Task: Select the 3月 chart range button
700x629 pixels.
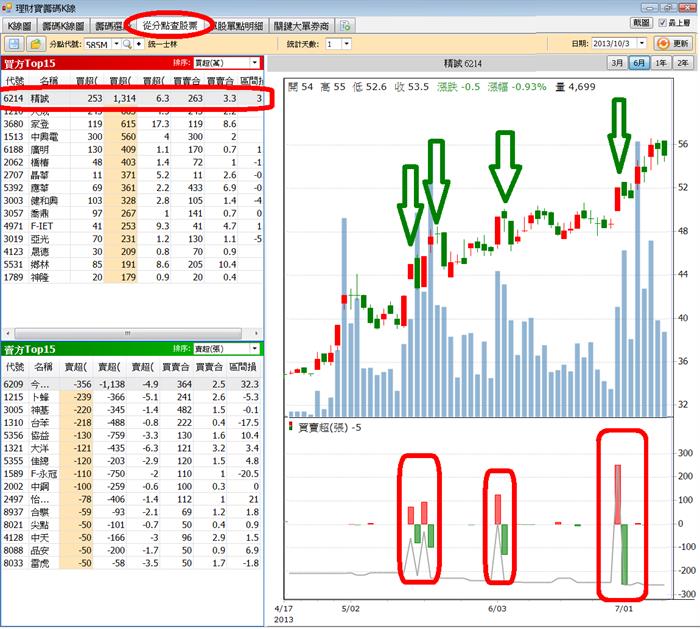Action: pyautogui.click(x=618, y=63)
